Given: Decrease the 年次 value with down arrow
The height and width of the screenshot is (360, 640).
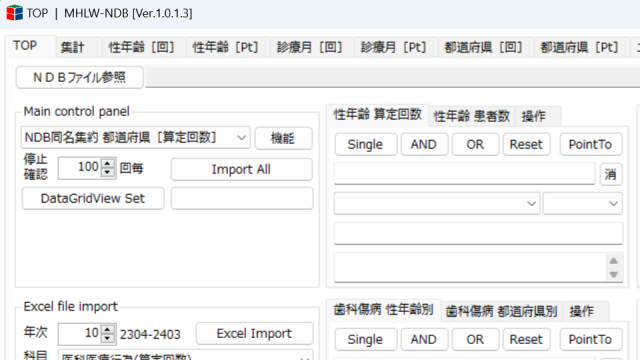Looking at the screenshot, I should tap(108, 339).
